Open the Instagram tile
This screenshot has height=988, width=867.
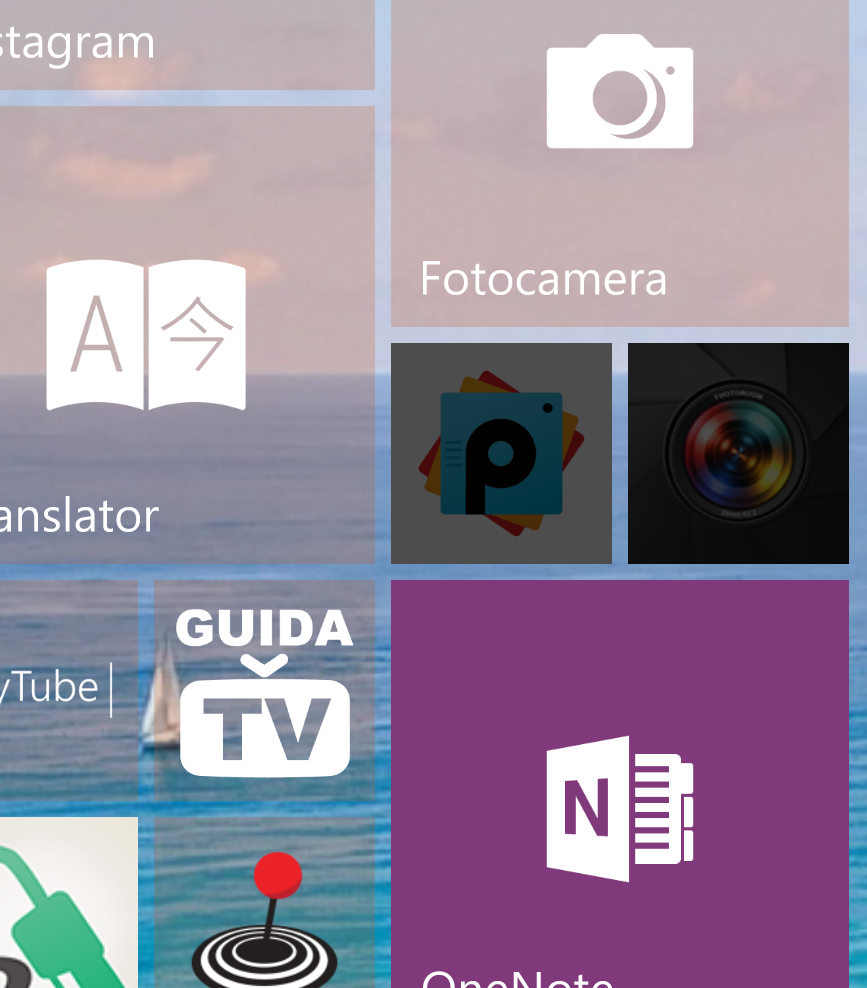(x=187, y=44)
